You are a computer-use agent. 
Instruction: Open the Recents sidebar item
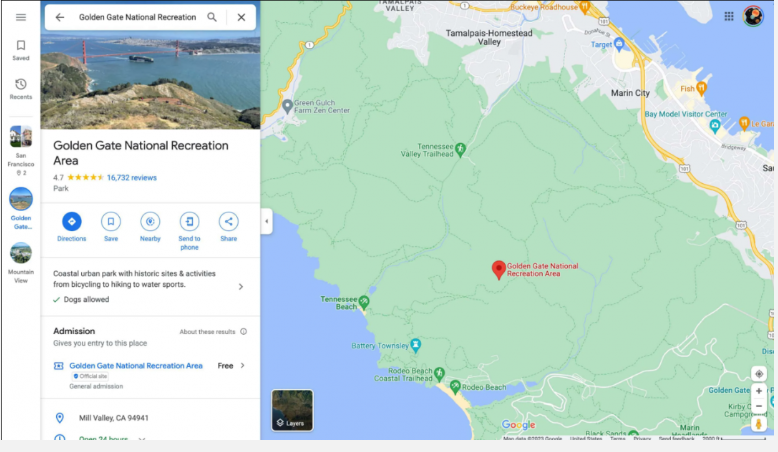tap(21, 89)
